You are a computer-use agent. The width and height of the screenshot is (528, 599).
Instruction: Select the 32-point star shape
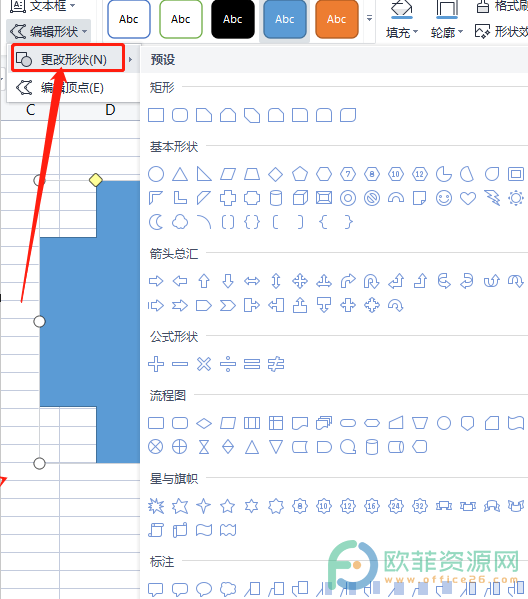420,506
